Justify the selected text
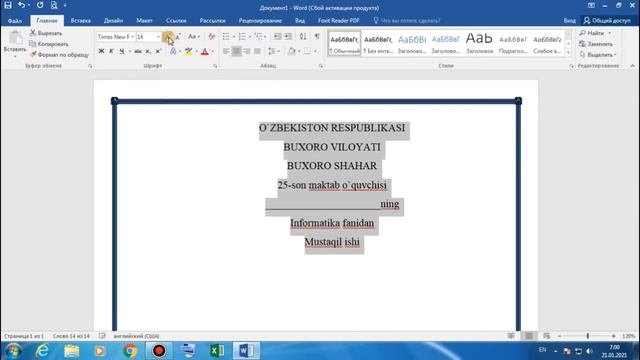The width and height of the screenshot is (640, 360). pos(257,51)
